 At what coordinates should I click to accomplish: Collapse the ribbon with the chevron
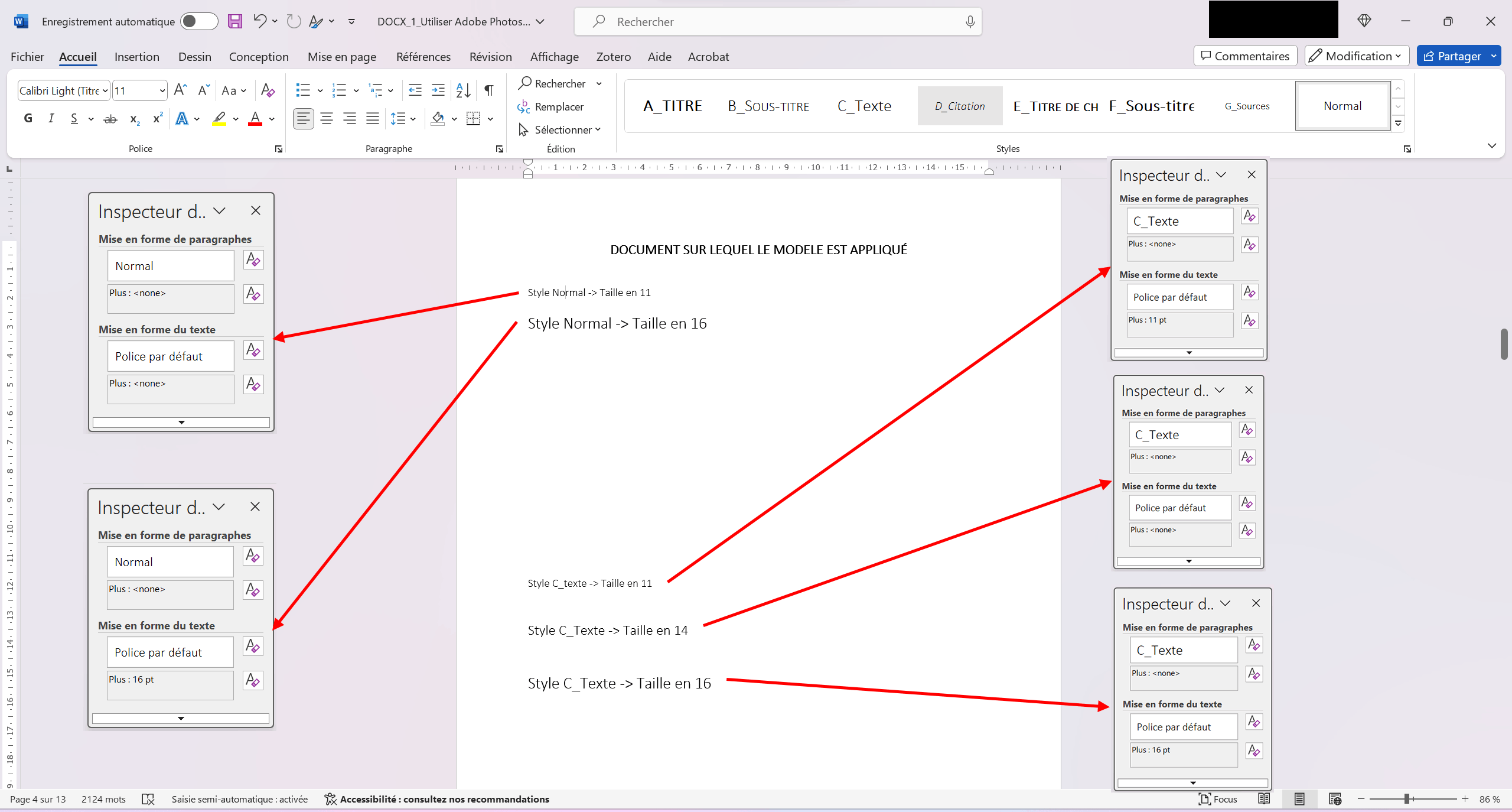pyautogui.click(x=1492, y=145)
